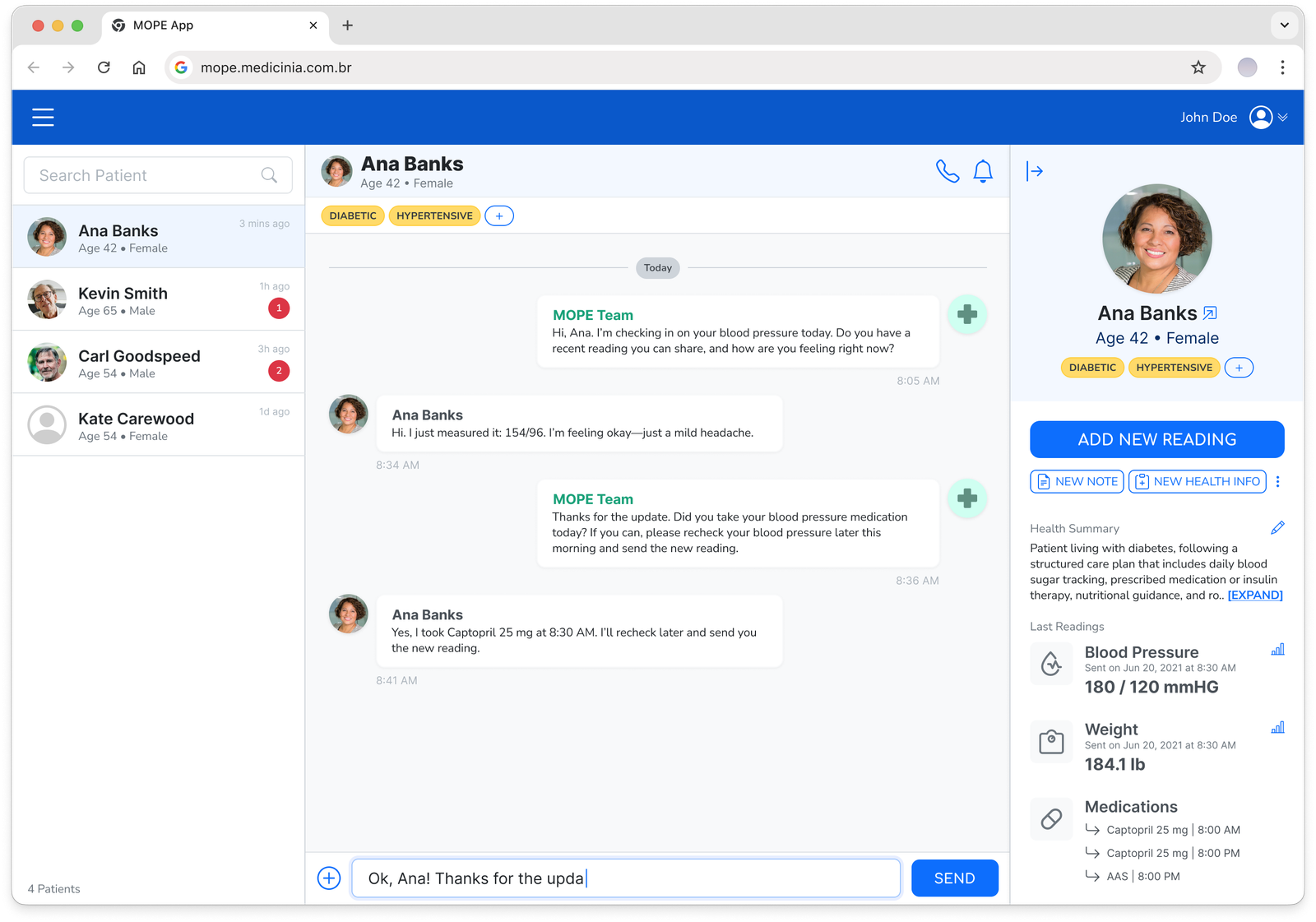Click the MOPE Team cross icon by 8:36 AM message

[x=967, y=498]
